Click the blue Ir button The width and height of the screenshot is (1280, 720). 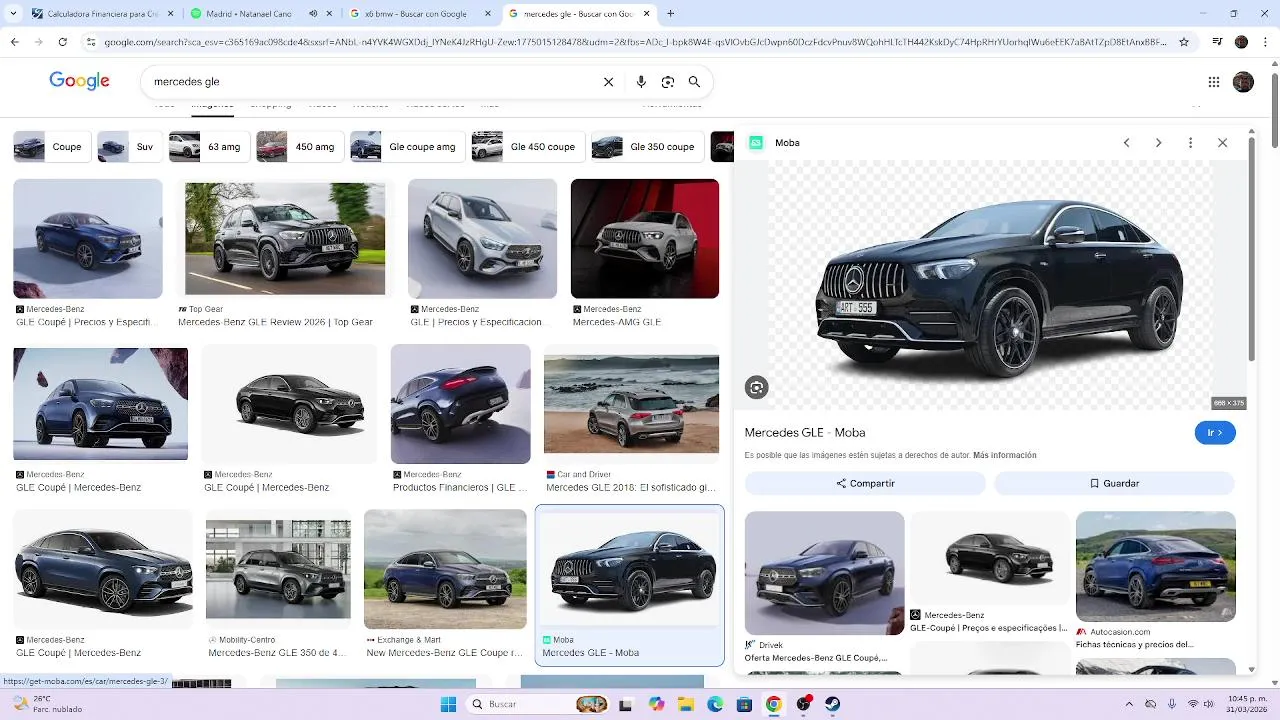click(1215, 433)
